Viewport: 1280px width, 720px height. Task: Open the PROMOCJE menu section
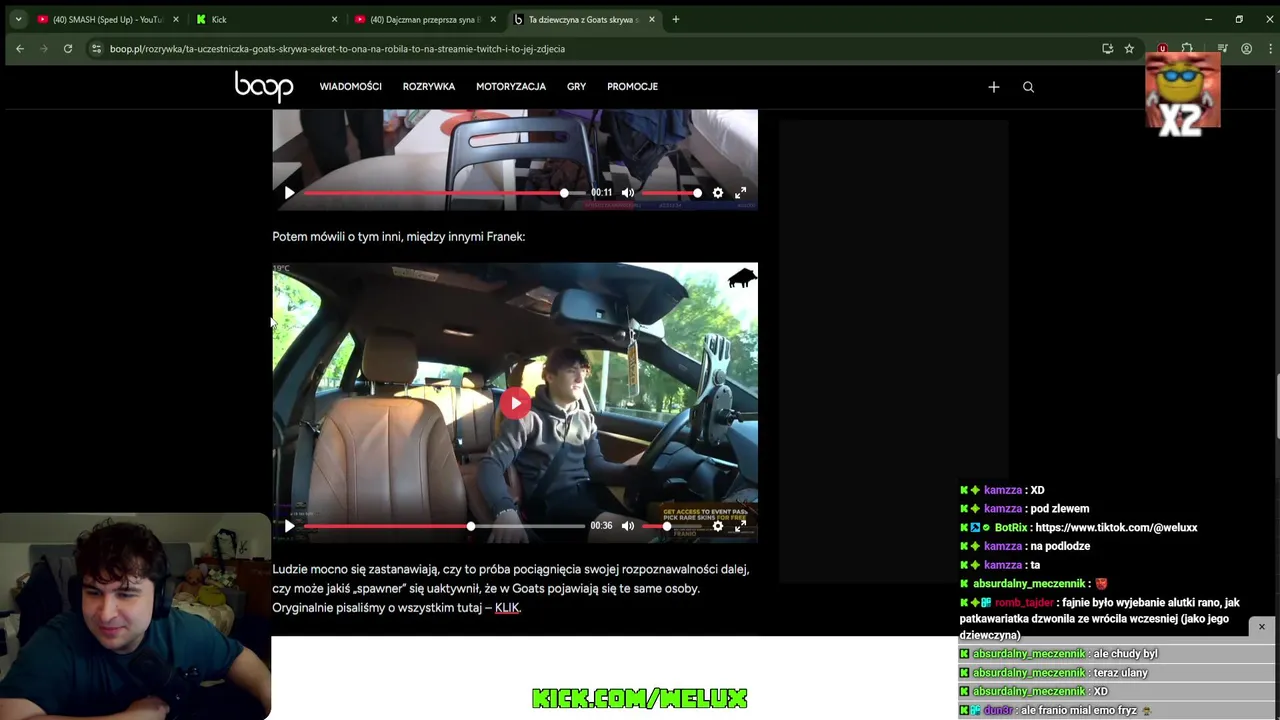click(x=632, y=87)
